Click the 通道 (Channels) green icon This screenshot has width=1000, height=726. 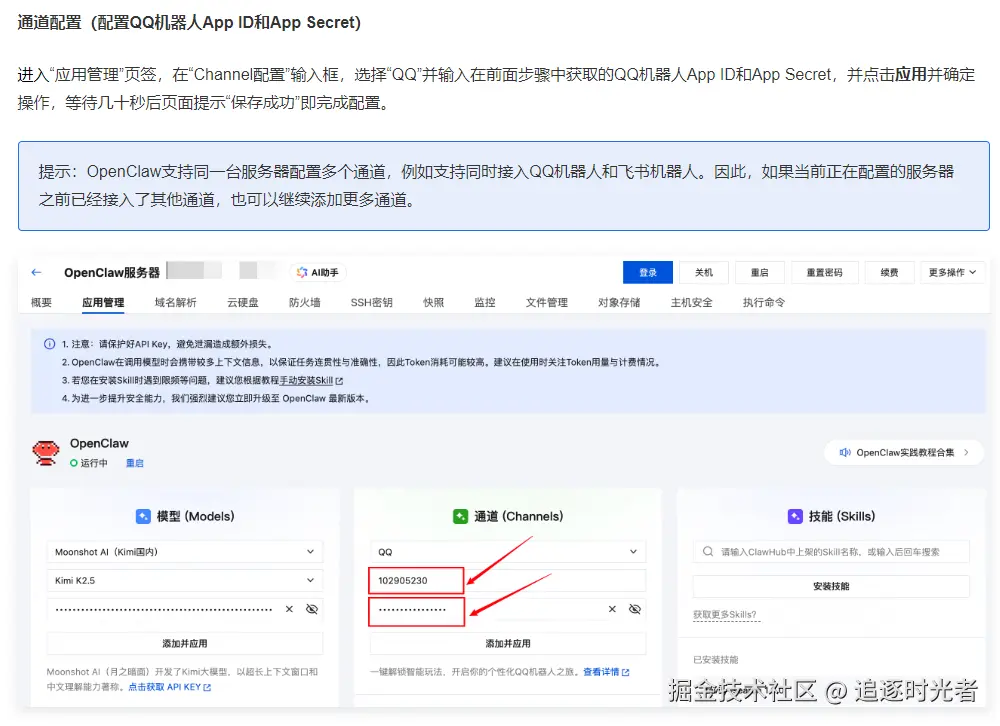tap(460, 516)
